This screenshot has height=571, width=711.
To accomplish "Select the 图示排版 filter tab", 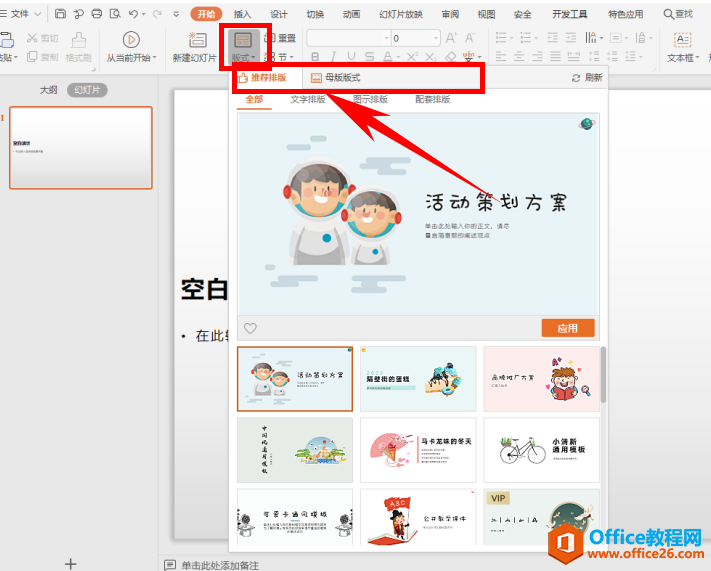I will pyautogui.click(x=370, y=99).
